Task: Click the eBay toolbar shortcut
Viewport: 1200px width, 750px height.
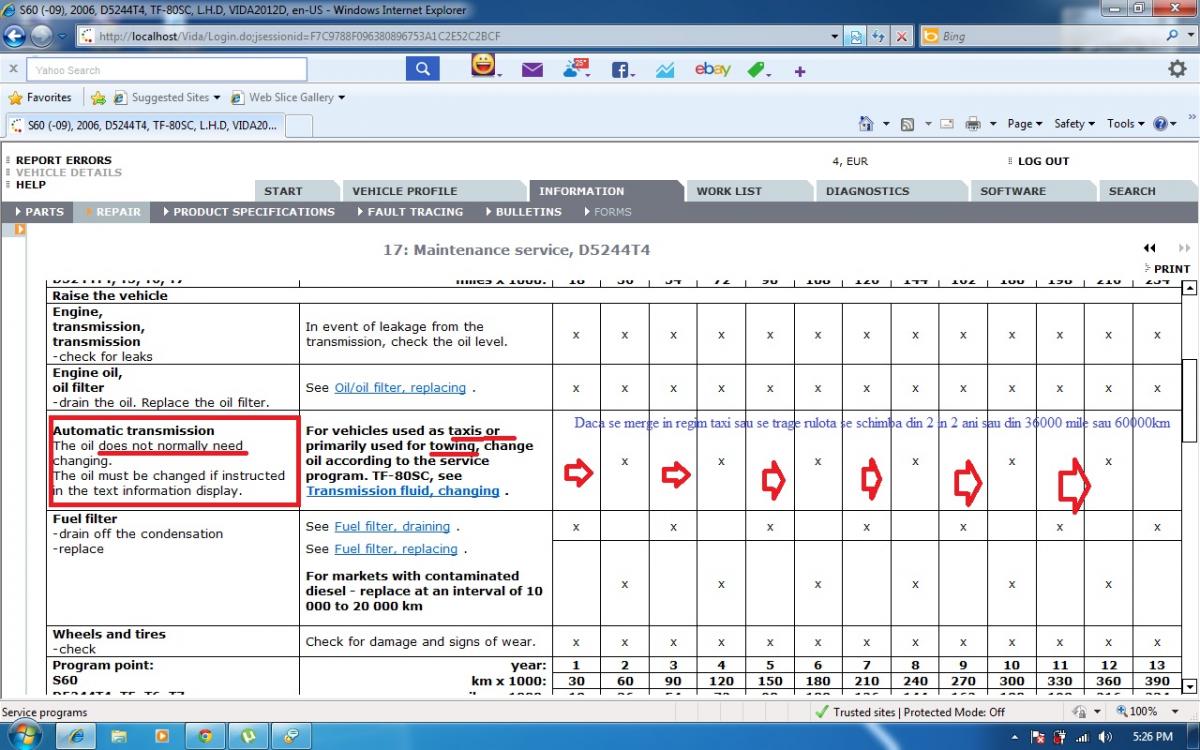Action: coord(712,70)
